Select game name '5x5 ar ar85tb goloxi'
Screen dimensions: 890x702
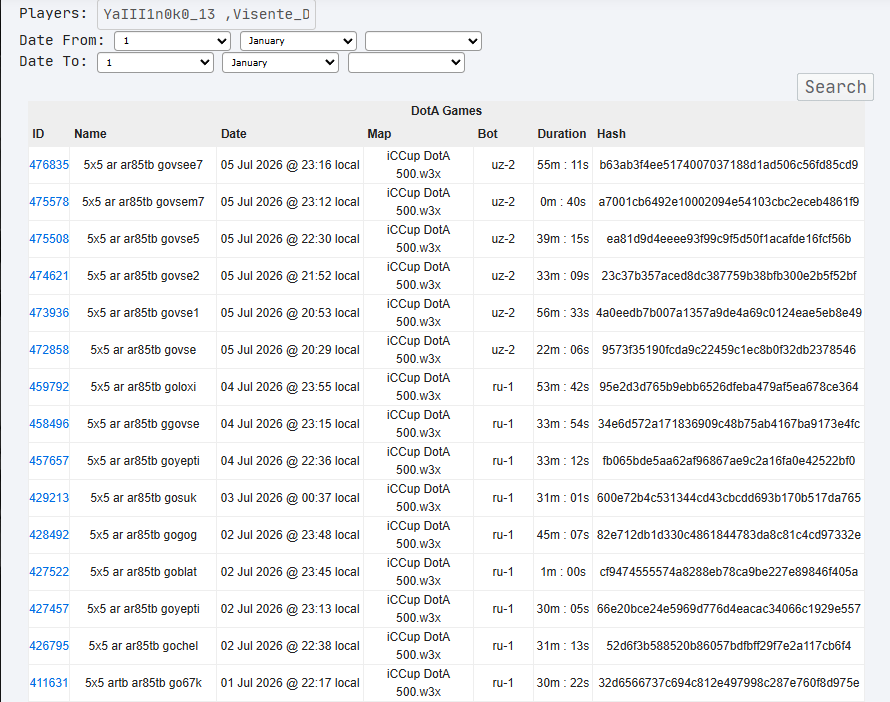[143, 386]
